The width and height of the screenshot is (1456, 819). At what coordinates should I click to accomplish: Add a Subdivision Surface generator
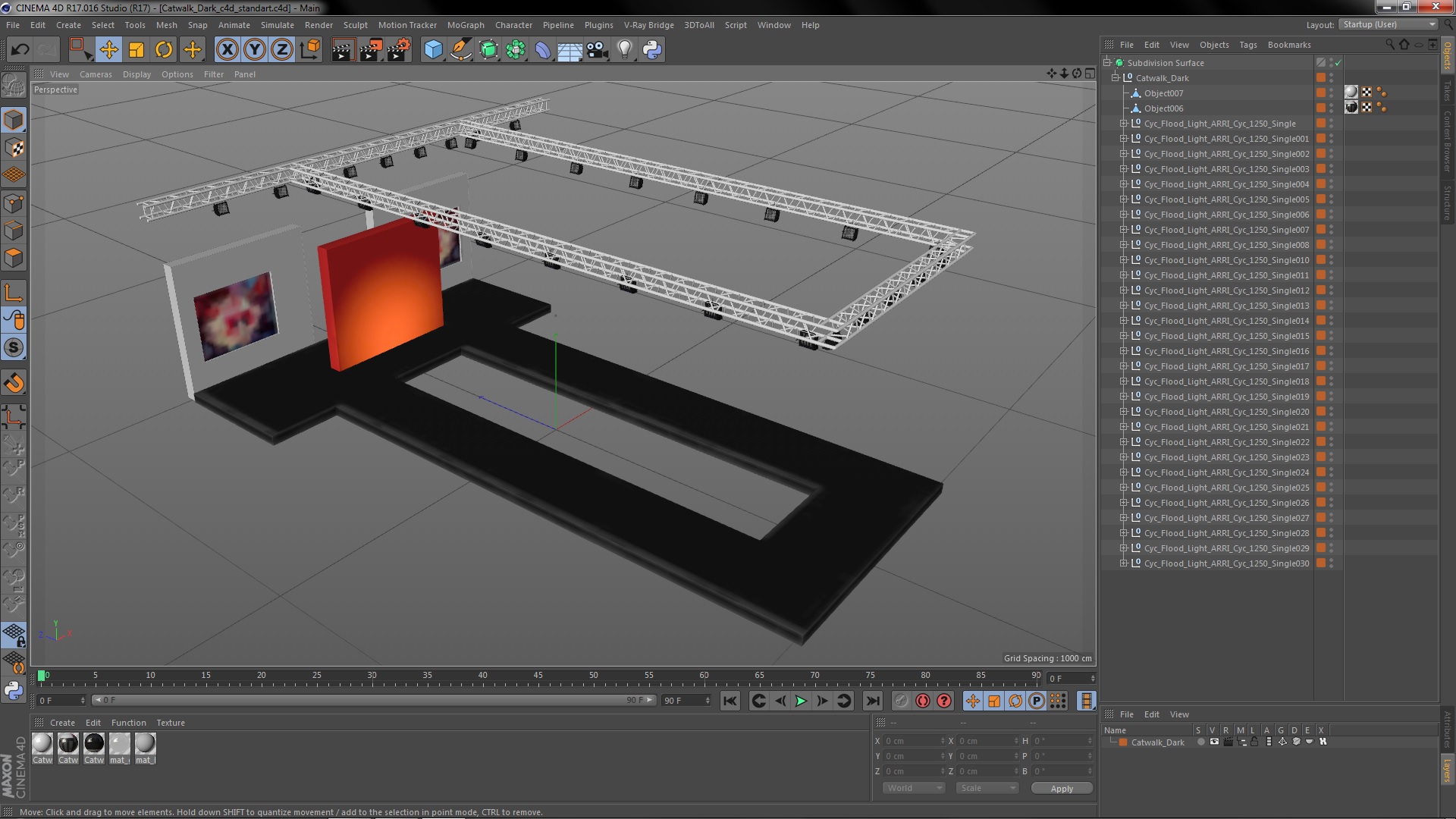[x=488, y=50]
